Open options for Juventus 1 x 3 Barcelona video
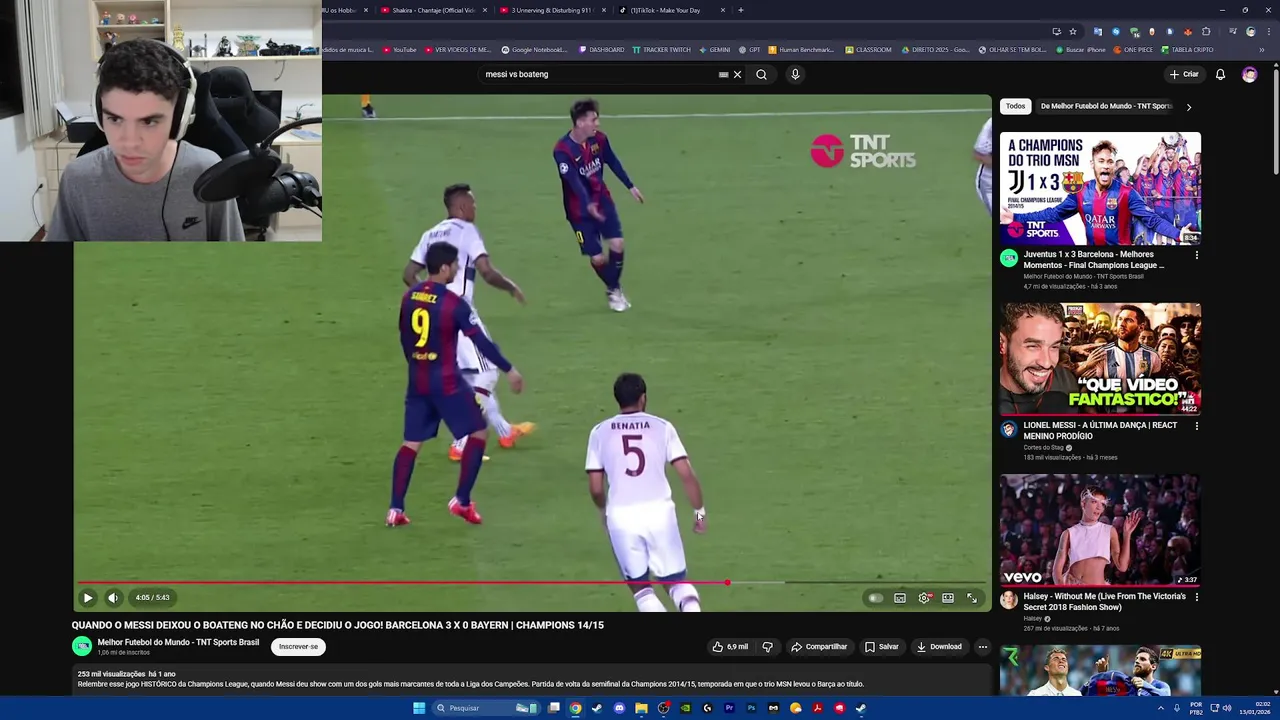 pyautogui.click(x=1197, y=255)
